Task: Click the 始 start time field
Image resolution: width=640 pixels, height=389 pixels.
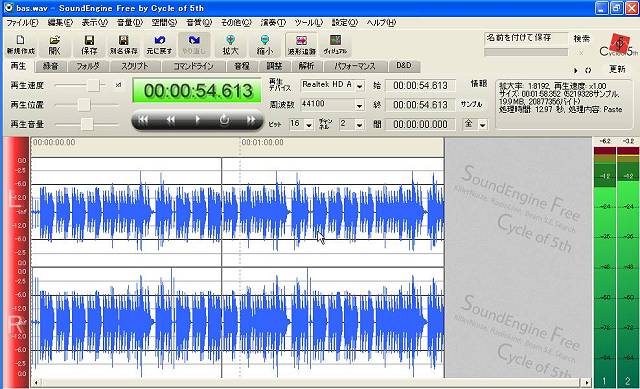Action: point(420,86)
